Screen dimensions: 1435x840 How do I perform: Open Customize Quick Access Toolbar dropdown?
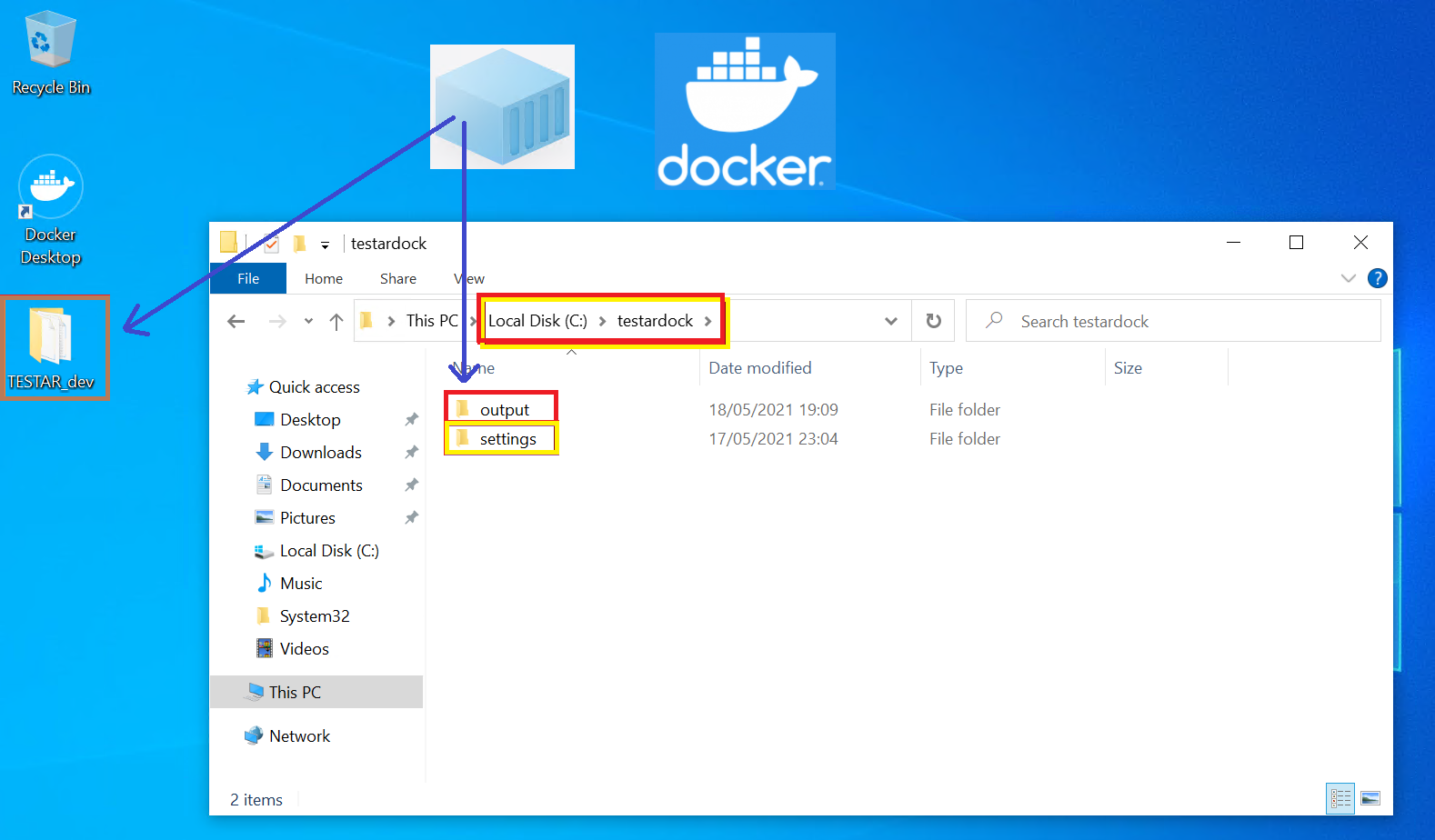[325, 245]
